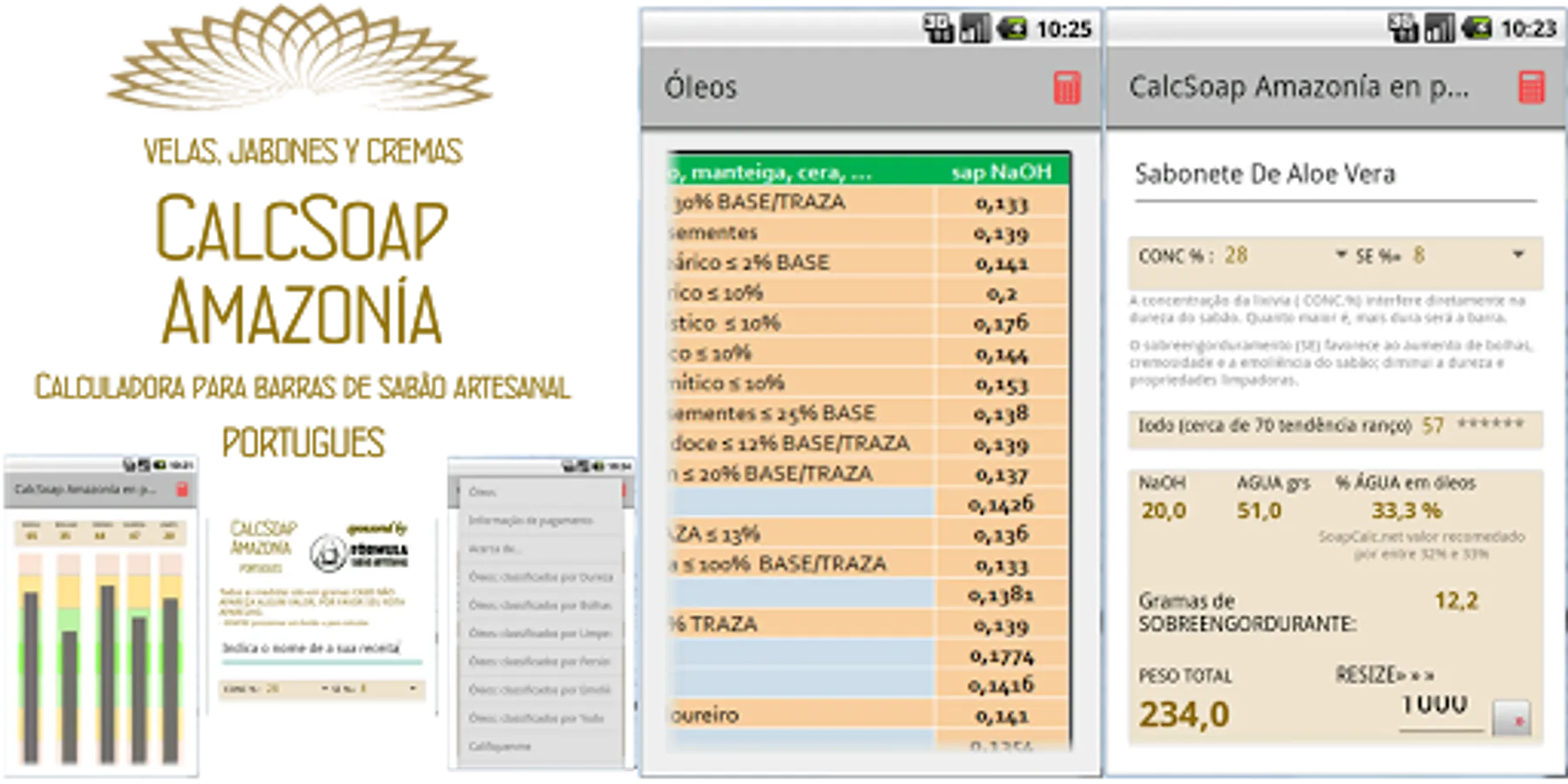Viewport: 1568px width, 784px height.
Task: Click the sobreengordurante value 12,2
Action: 1456,600
